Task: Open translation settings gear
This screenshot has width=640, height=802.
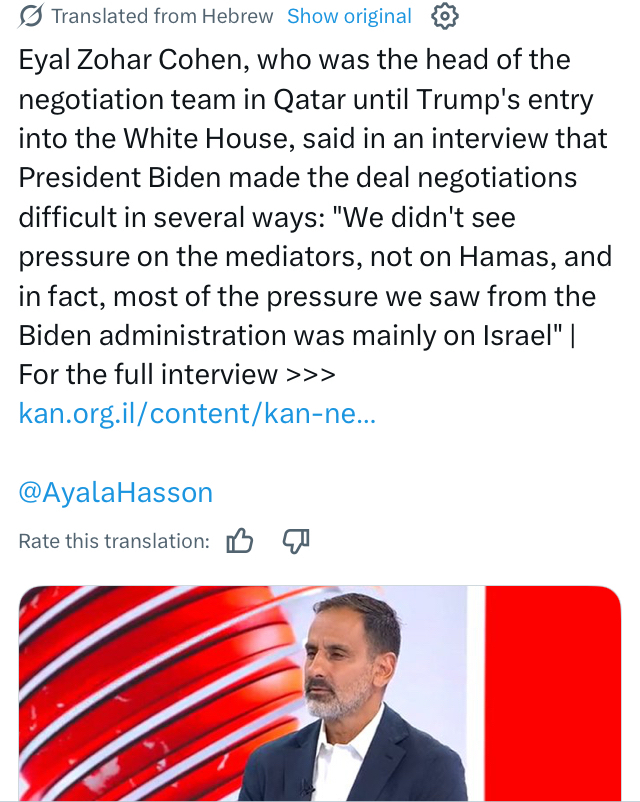Action: click(444, 16)
